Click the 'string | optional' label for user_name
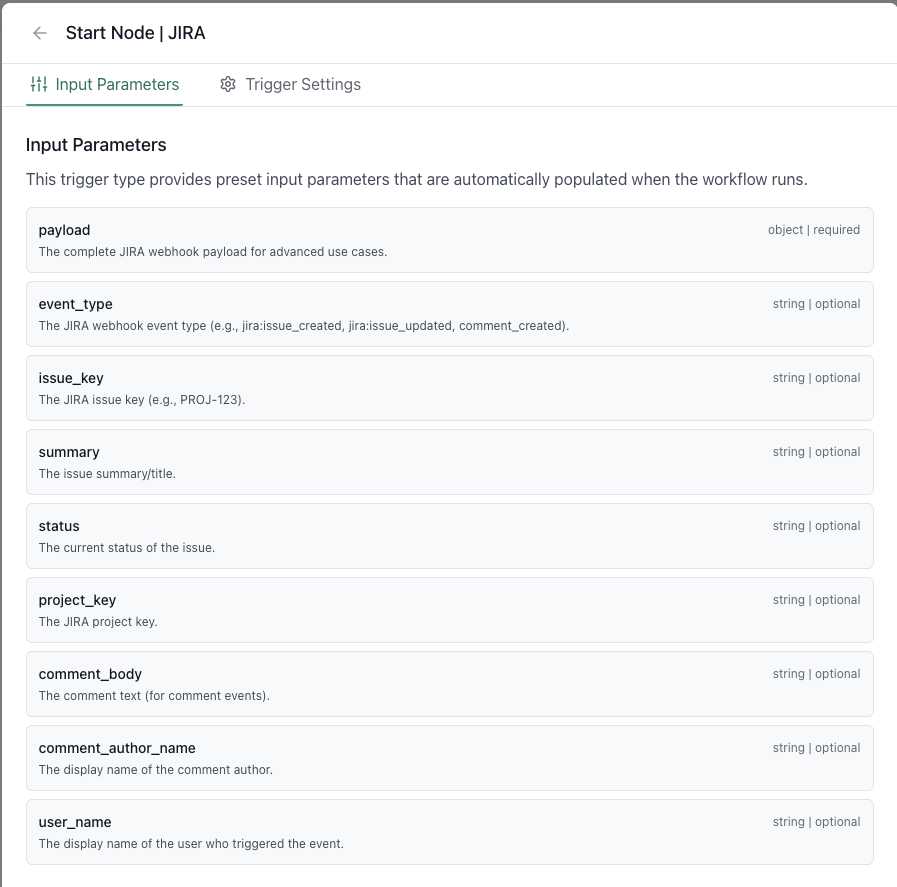The width and height of the screenshot is (897, 887). tap(816, 821)
